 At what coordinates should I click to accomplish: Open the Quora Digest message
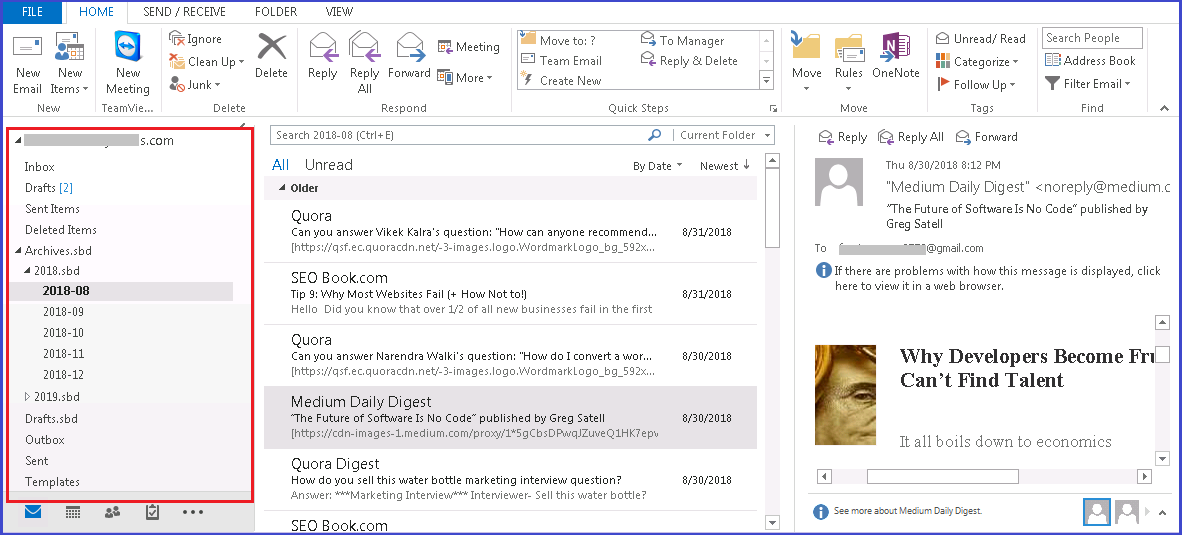(x=510, y=479)
